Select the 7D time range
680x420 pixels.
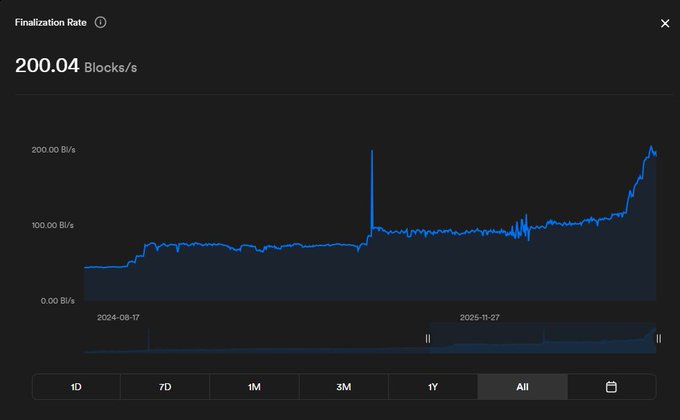pyautogui.click(x=165, y=387)
